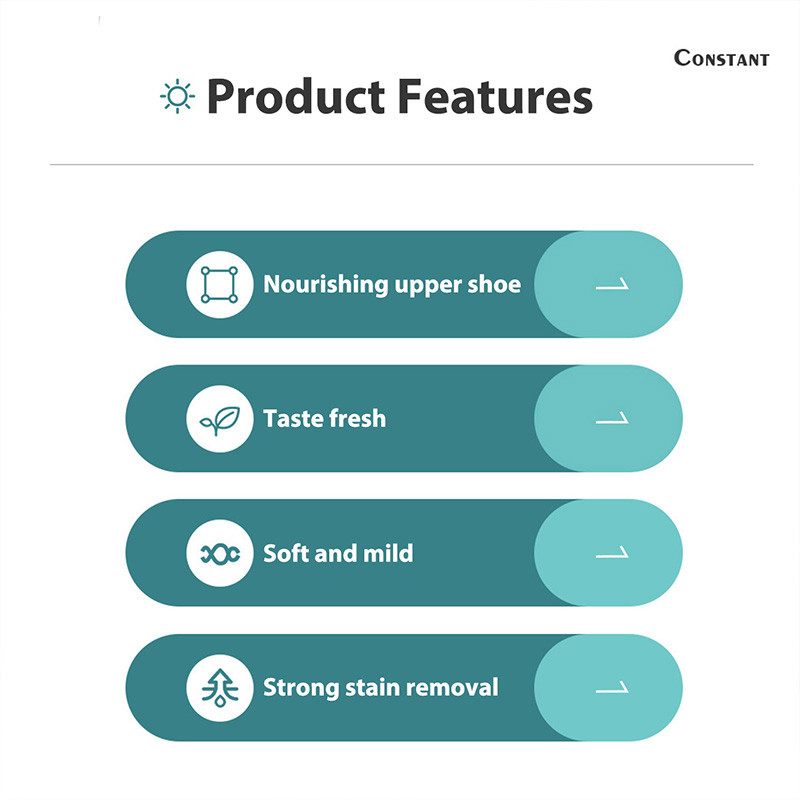Click the tree droplet icon for Strong stain removal
This screenshot has width=800, height=800.
point(219,688)
